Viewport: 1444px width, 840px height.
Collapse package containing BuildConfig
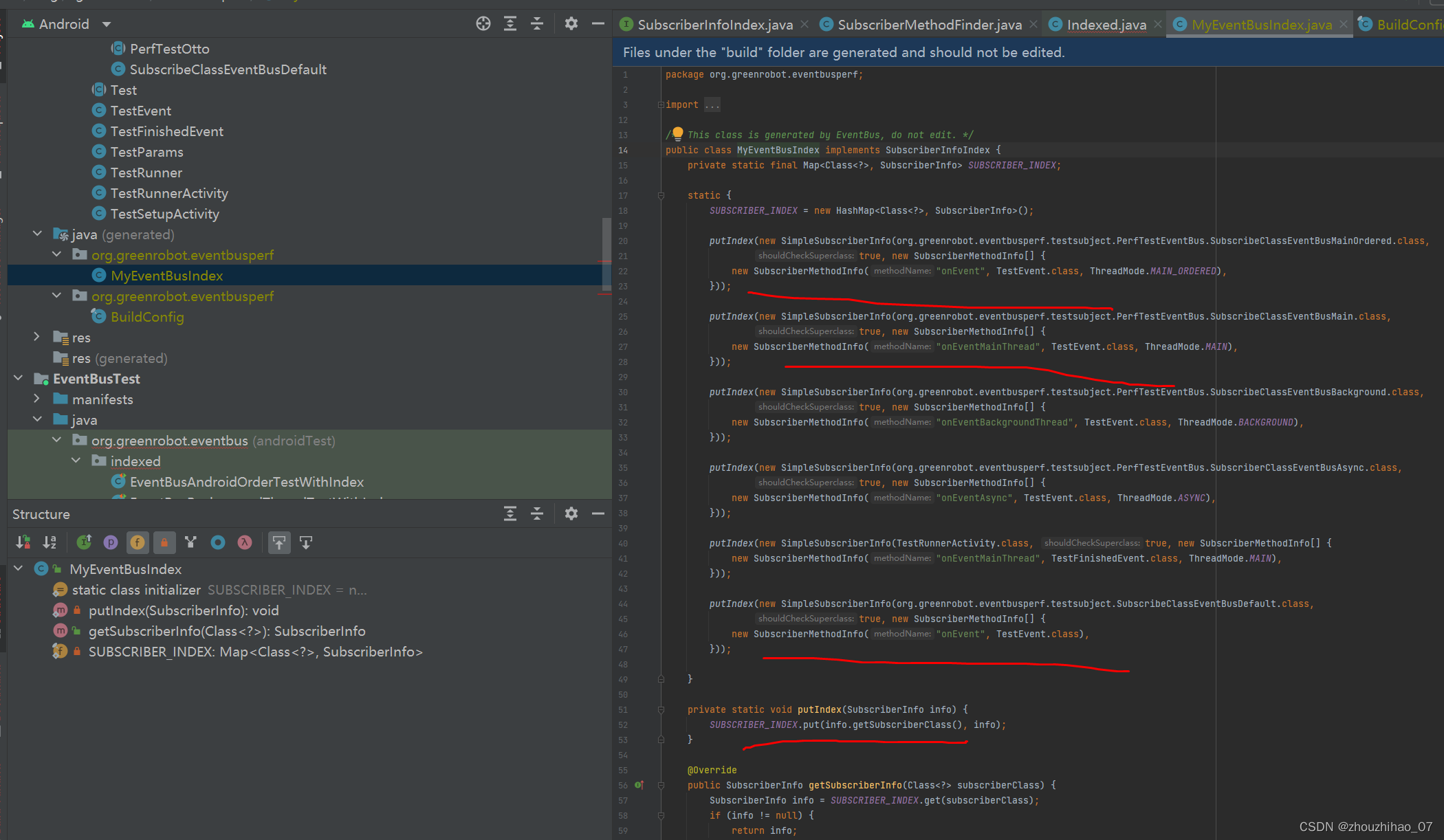pos(57,296)
